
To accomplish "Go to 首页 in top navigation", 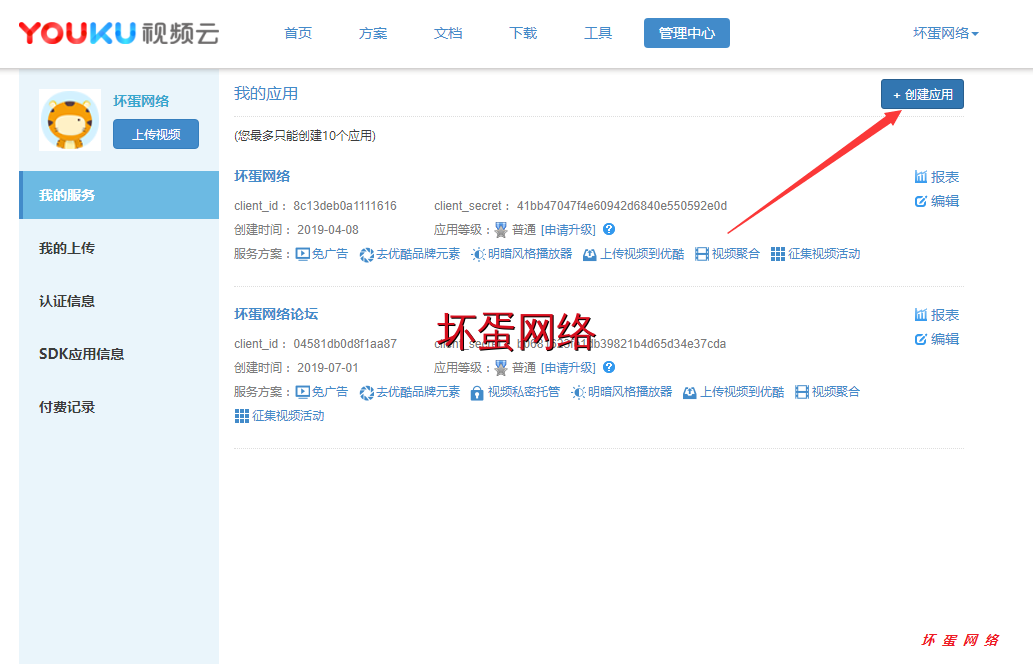I will point(298,33).
